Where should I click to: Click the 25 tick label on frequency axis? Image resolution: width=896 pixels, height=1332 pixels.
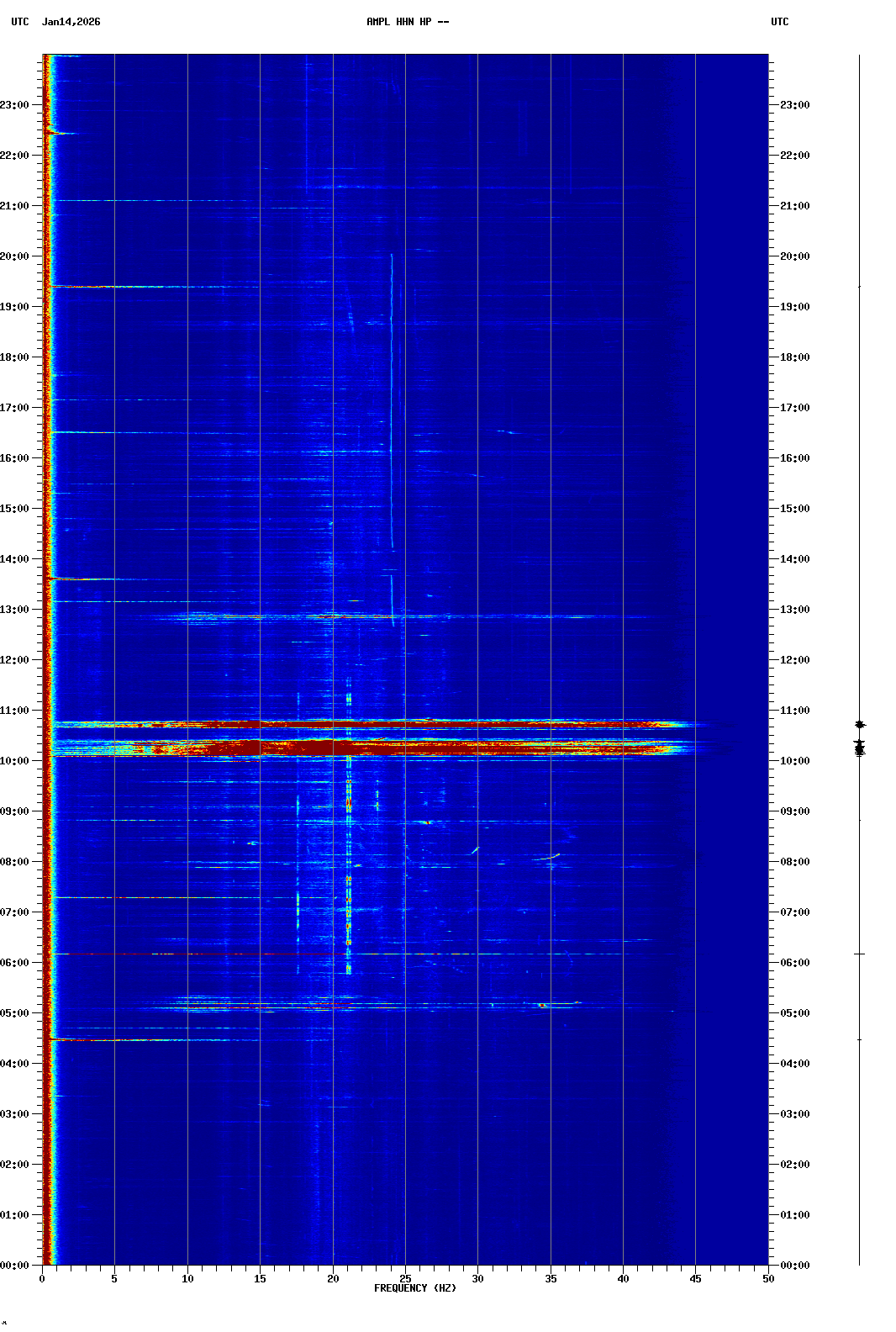tap(405, 1279)
